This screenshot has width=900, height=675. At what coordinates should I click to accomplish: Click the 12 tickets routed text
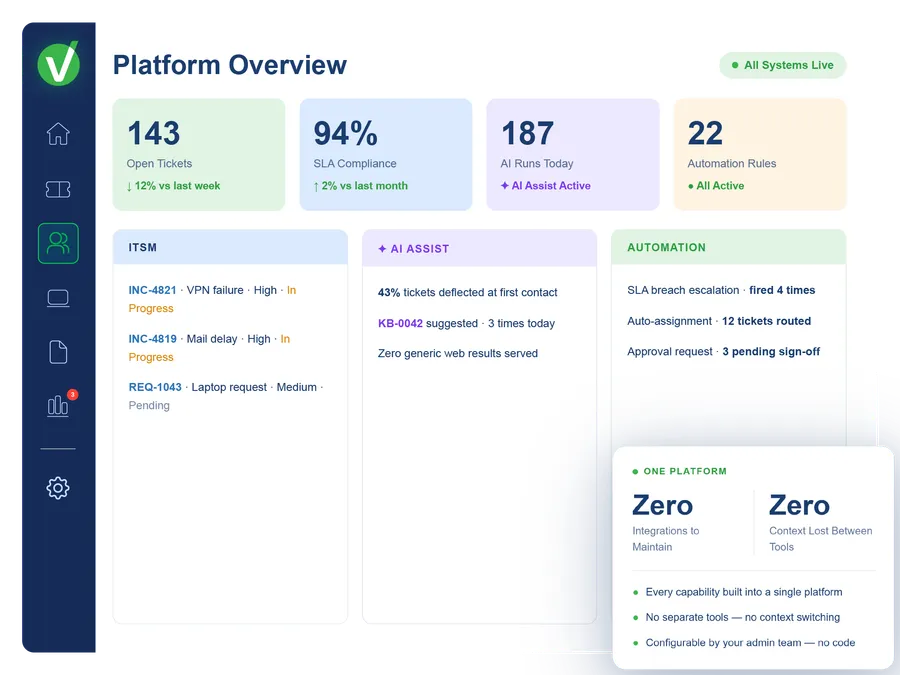click(x=766, y=321)
